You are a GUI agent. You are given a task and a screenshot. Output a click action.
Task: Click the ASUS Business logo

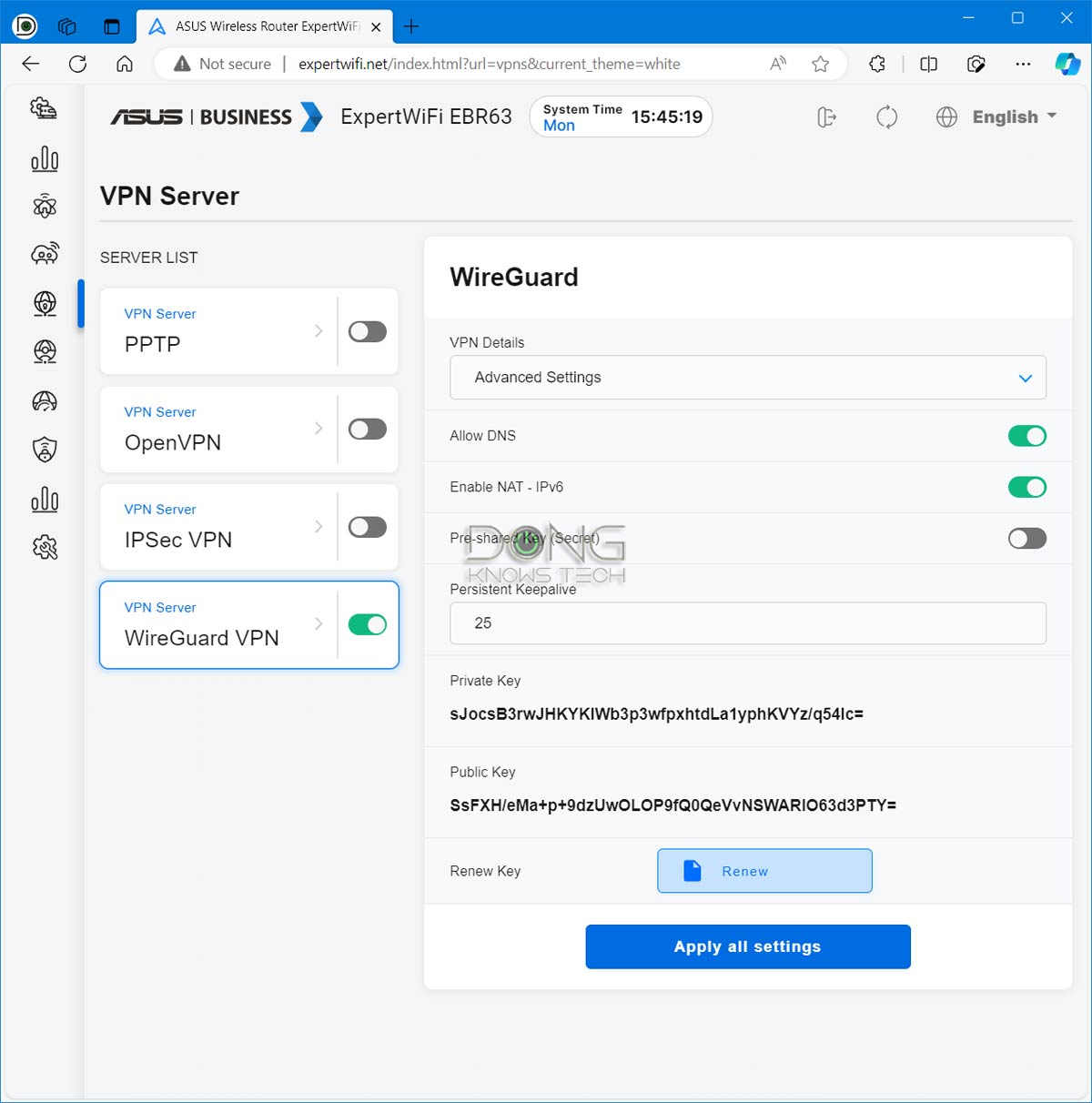click(x=217, y=117)
